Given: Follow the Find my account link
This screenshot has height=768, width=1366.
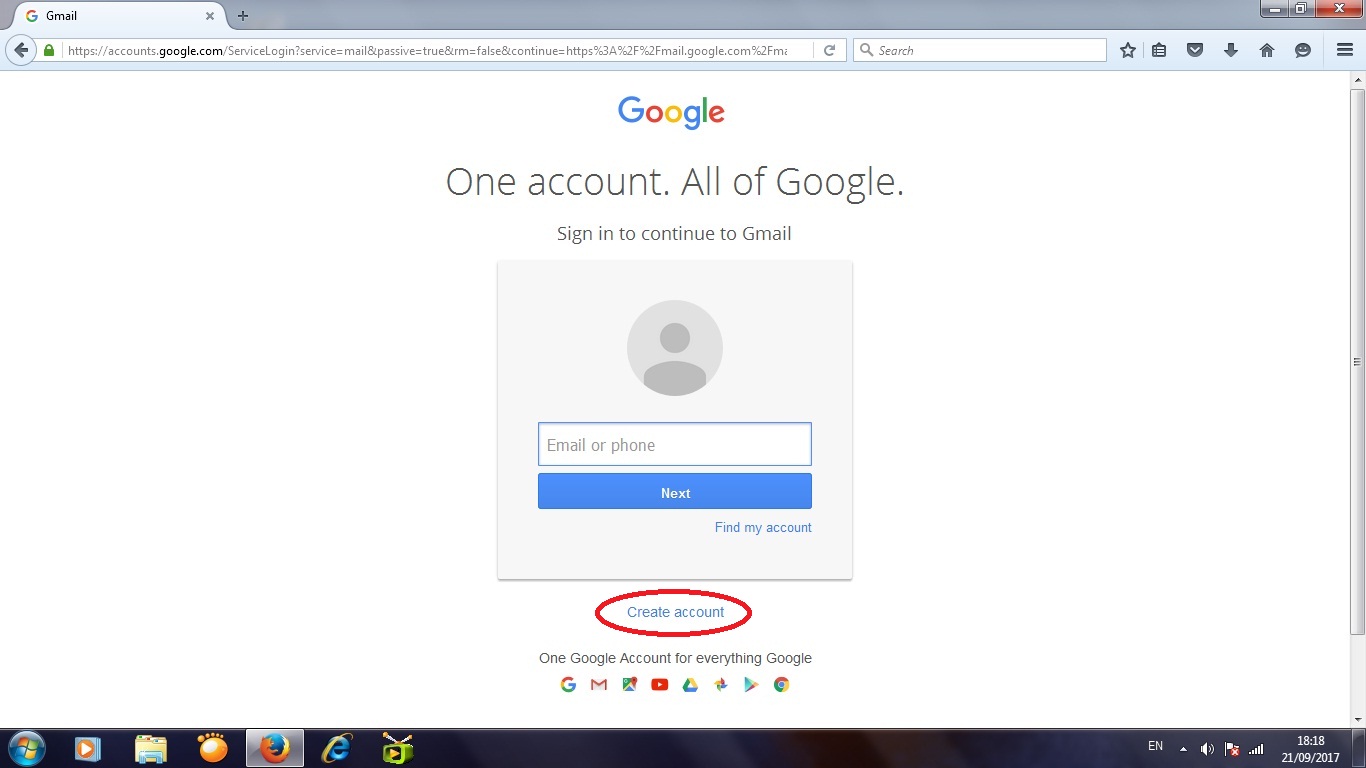Looking at the screenshot, I should [763, 528].
